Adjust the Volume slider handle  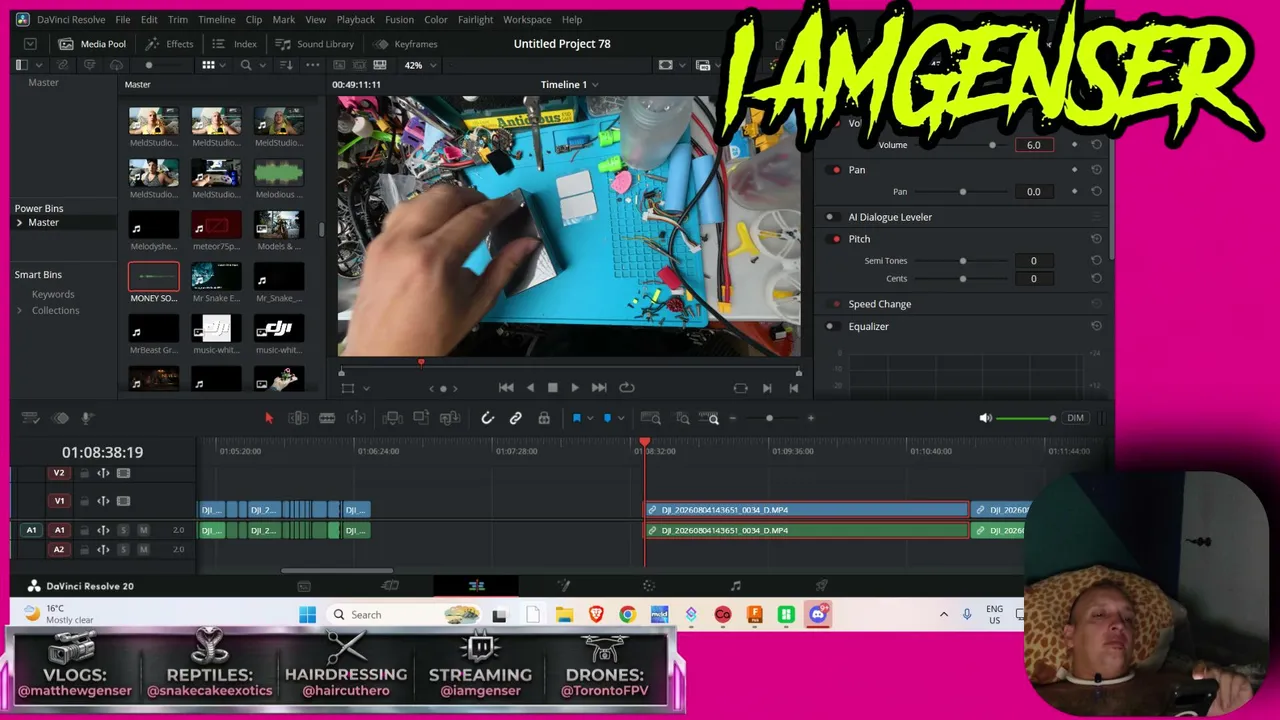[992, 145]
